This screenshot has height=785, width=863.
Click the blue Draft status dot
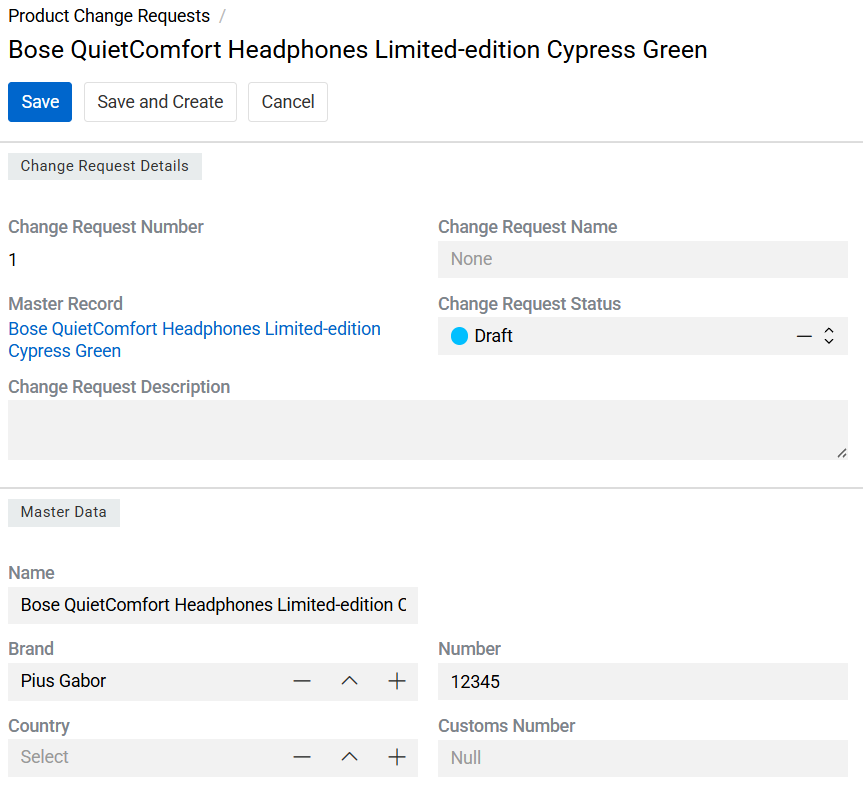click(460, 336)
